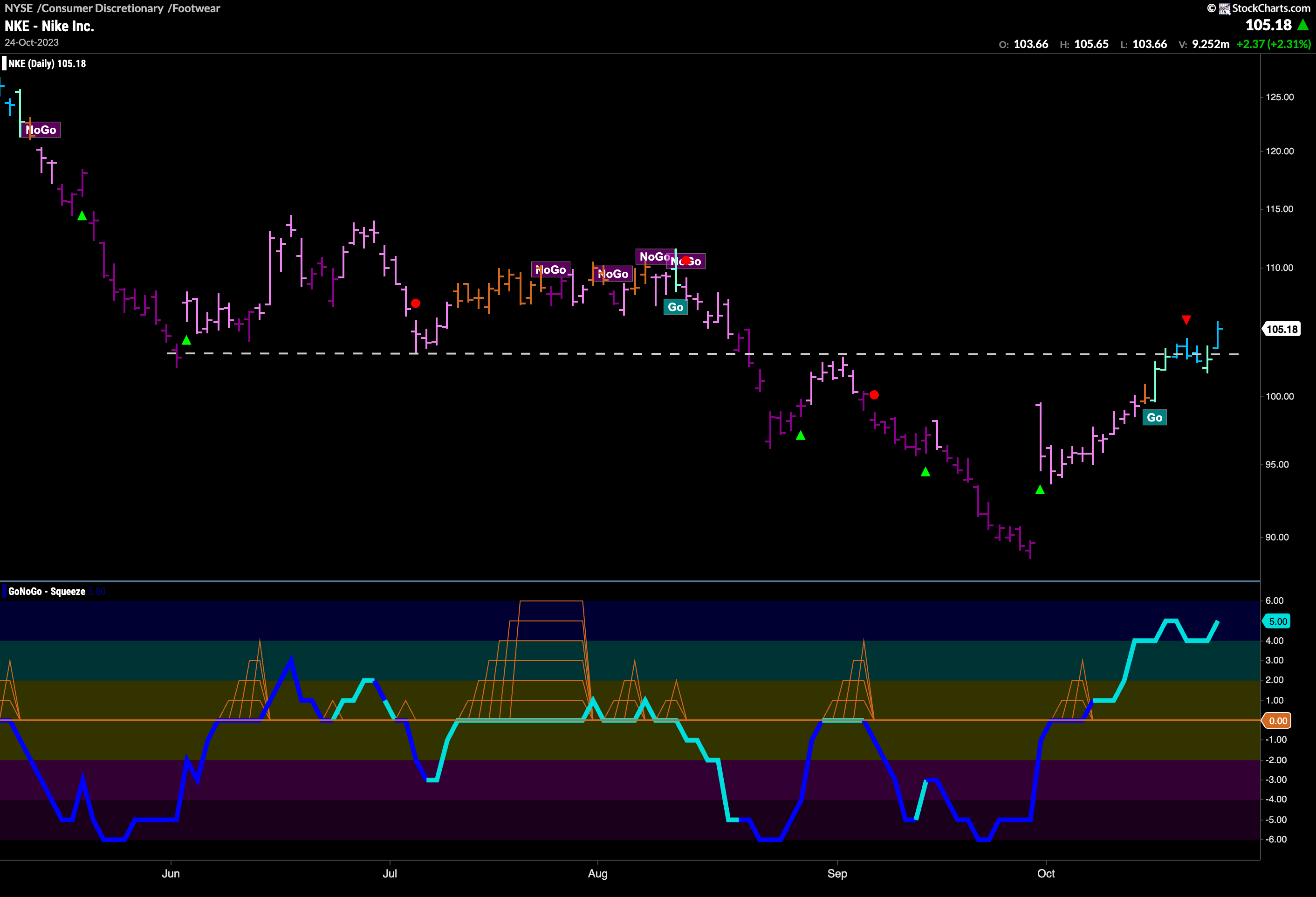Click the NKE - Nike Inc. title
The image size is (1316, 897).
(x=49, y=26)
